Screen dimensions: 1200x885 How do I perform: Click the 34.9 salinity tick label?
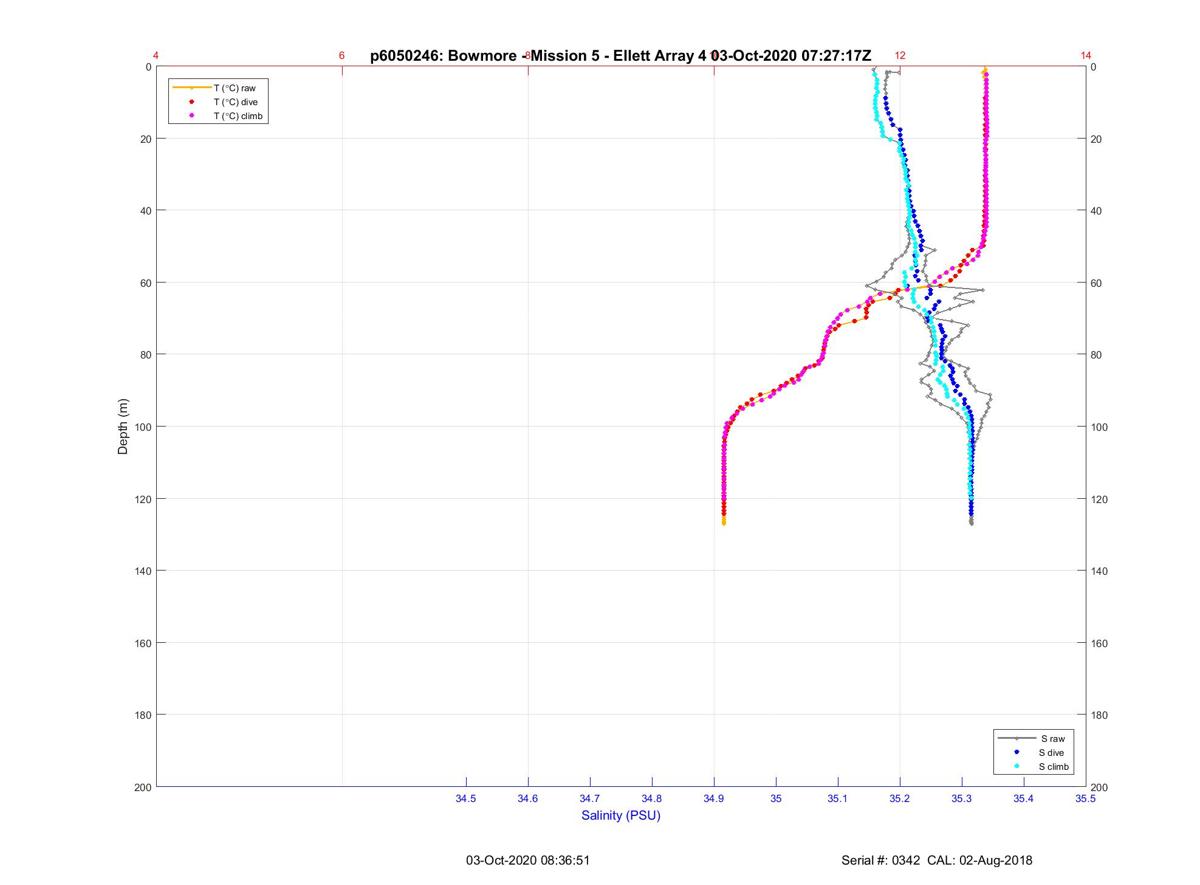[x=714, y=799]
